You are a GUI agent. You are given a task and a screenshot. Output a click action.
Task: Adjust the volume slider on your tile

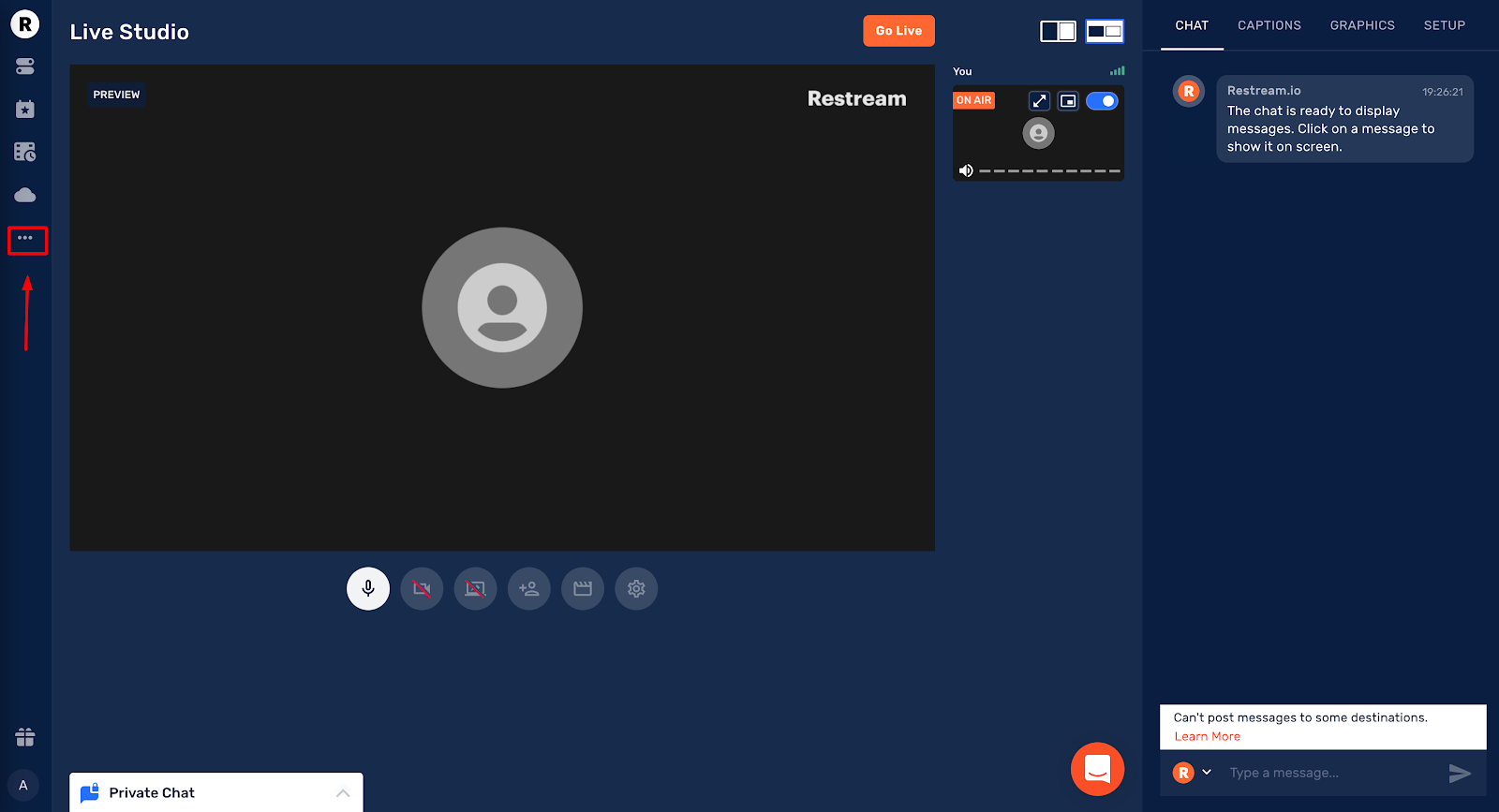click(1049, 171)
